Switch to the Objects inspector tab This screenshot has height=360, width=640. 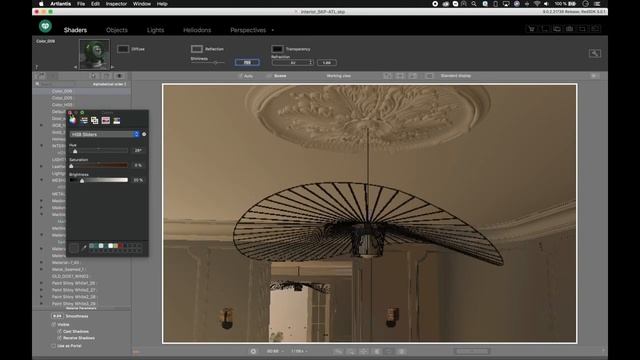point(117,30)
